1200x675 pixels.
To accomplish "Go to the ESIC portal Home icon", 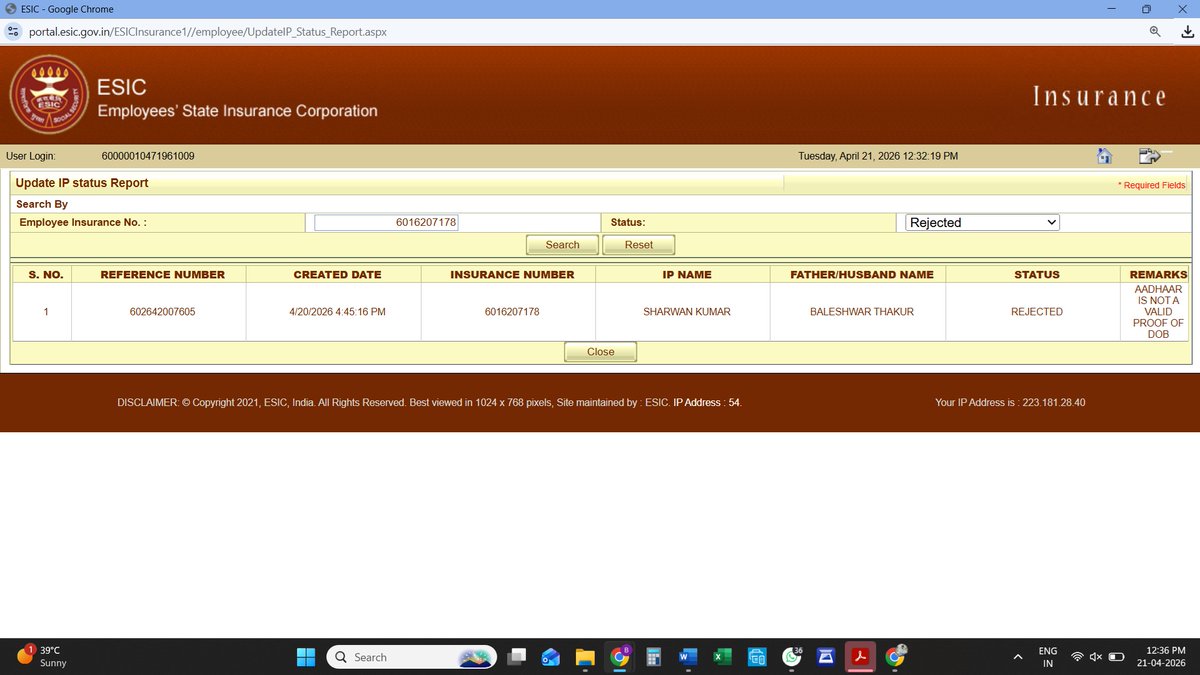I will click(1104, 156).
